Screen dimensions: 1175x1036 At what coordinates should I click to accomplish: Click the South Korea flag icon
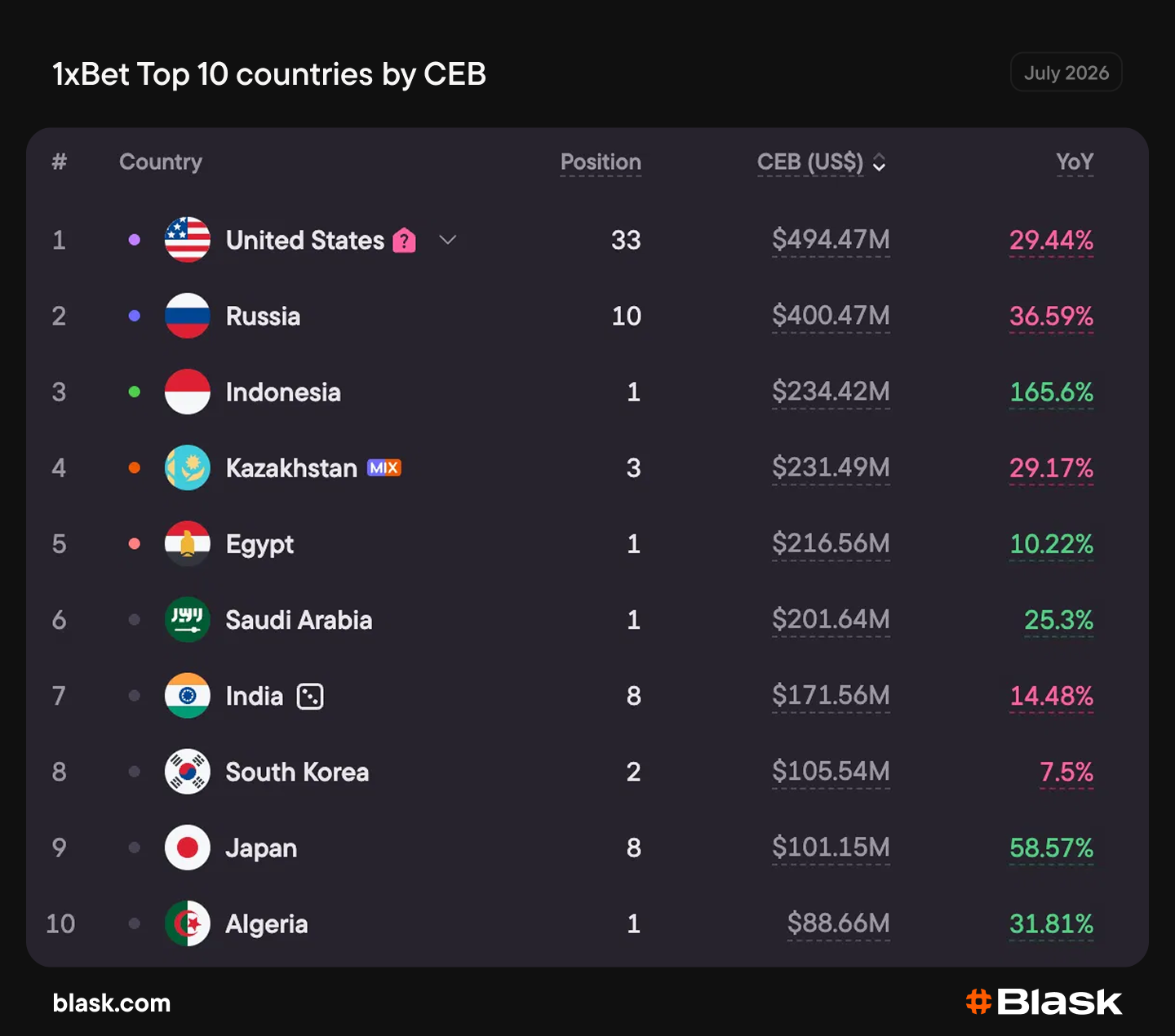point(188,772)
